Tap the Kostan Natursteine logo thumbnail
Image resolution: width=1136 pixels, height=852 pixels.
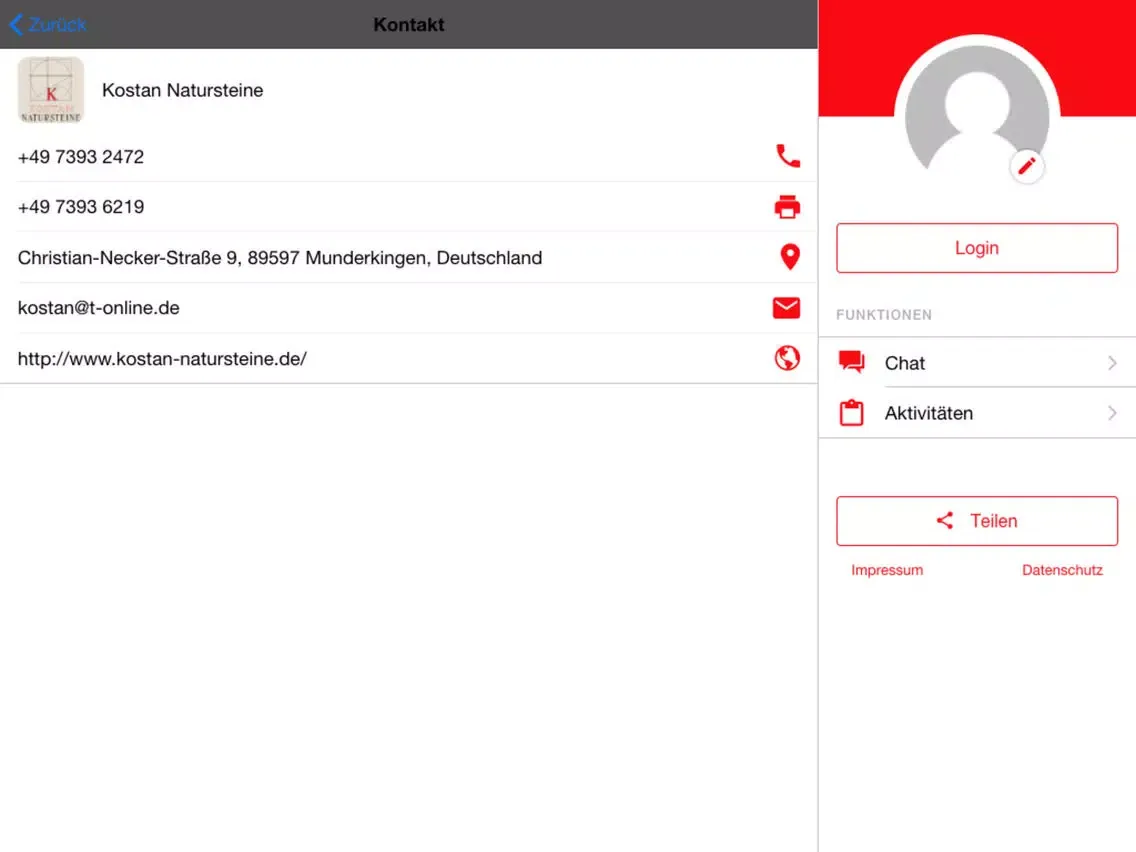pyautogui.click(x=51, y=90)
